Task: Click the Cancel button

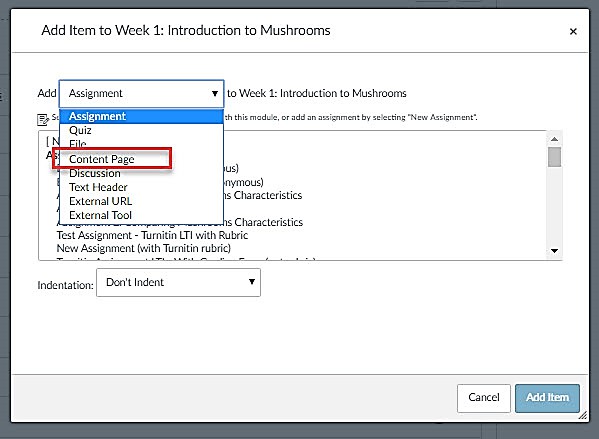Action: pyautogui.click(x=484, y=398)
